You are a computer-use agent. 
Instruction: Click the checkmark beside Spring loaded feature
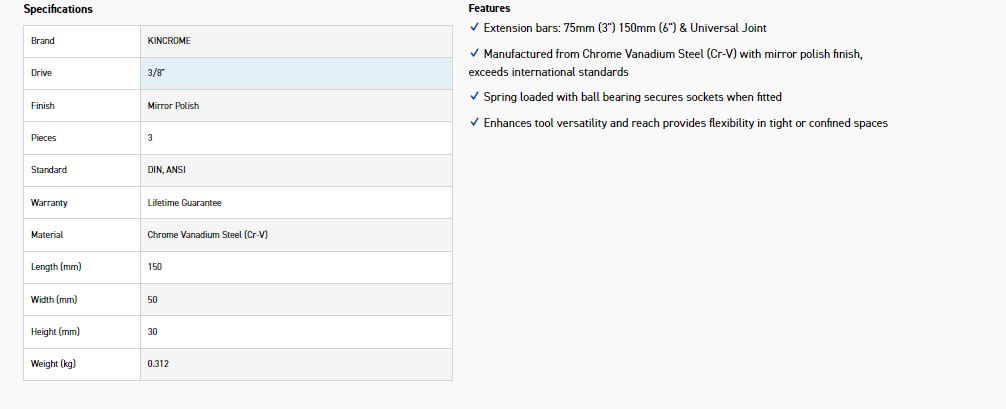point(474,97)
